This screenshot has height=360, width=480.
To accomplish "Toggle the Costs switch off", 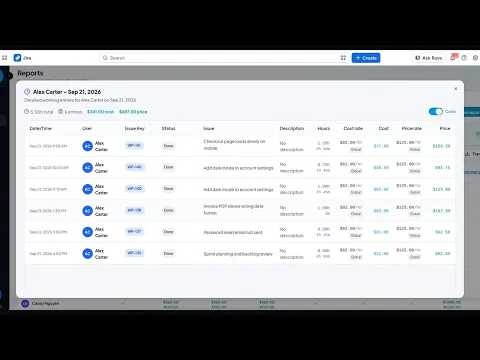I will coord(435,111).
